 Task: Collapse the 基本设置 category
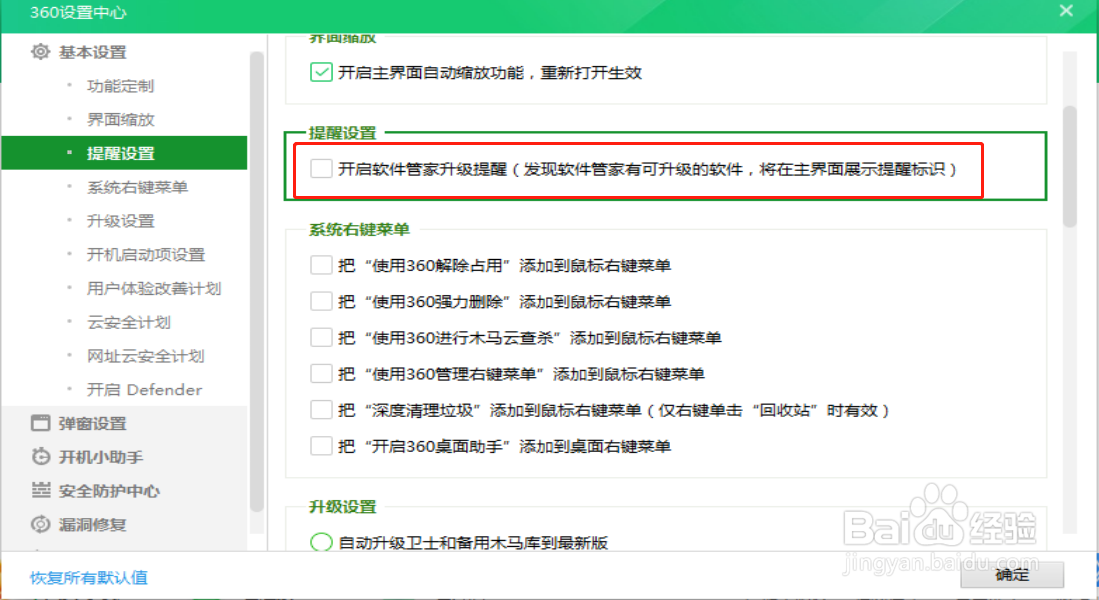point(93,52)
